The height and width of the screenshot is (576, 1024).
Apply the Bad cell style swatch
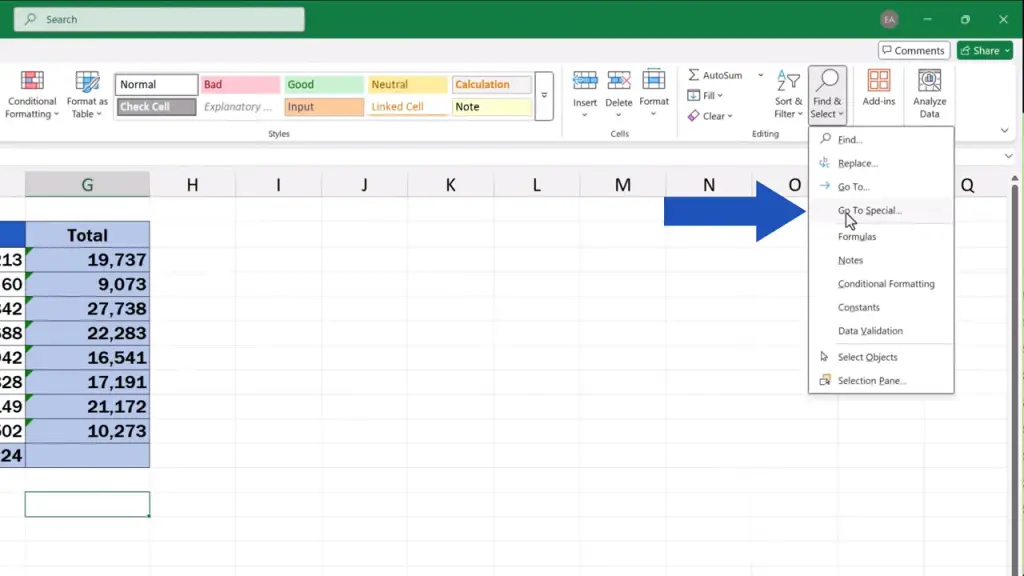pos(240,85)
